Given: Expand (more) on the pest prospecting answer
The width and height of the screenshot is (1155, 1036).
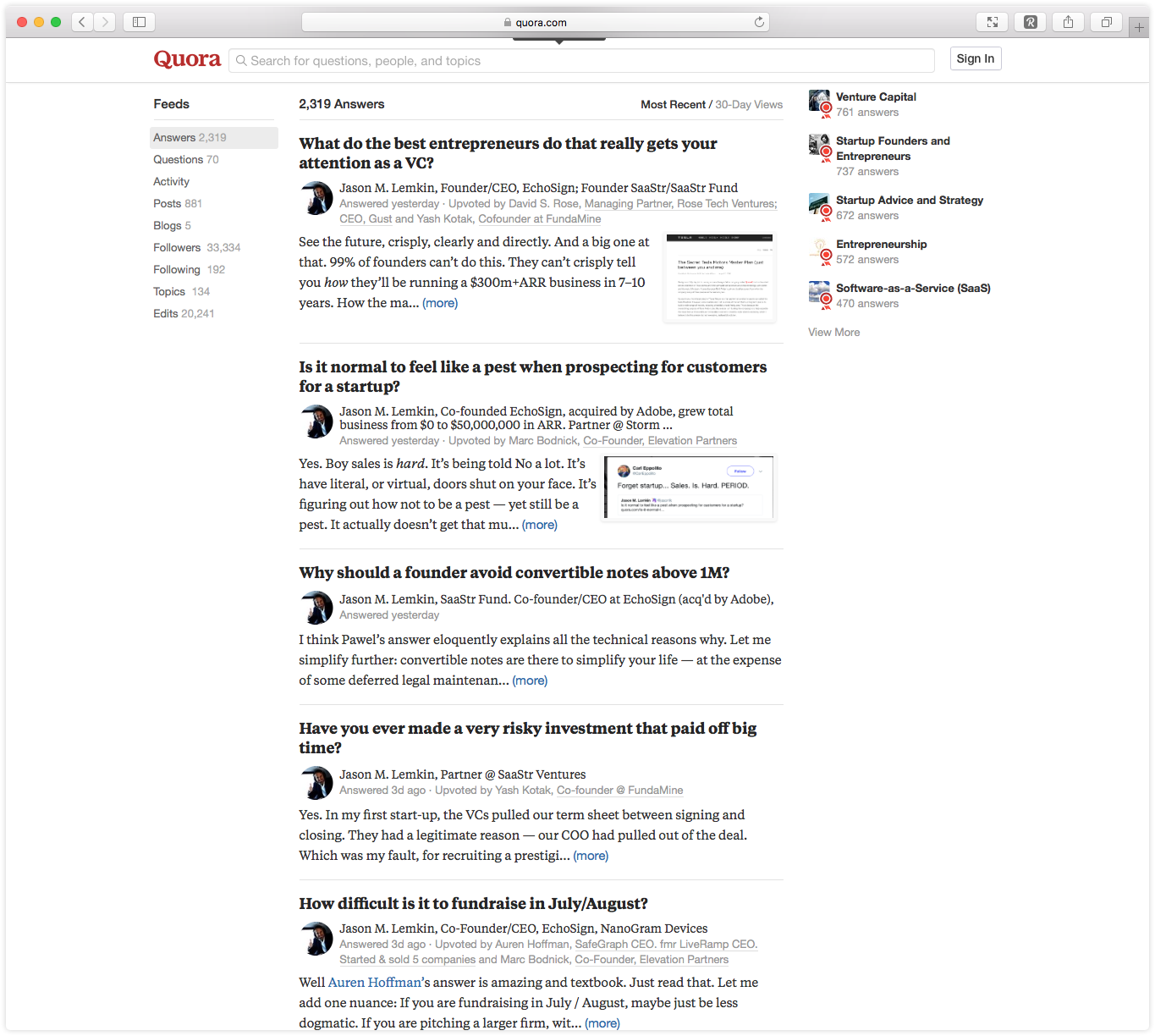Looking at the screenshot, I should [540, 525].
